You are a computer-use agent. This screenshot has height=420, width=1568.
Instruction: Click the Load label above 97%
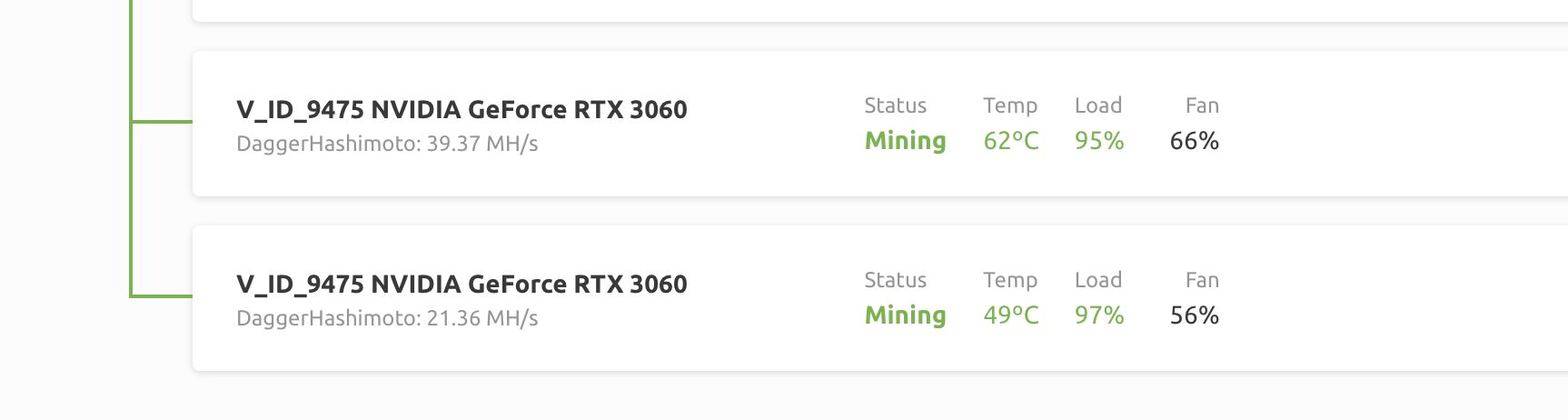pos(1098,280)
